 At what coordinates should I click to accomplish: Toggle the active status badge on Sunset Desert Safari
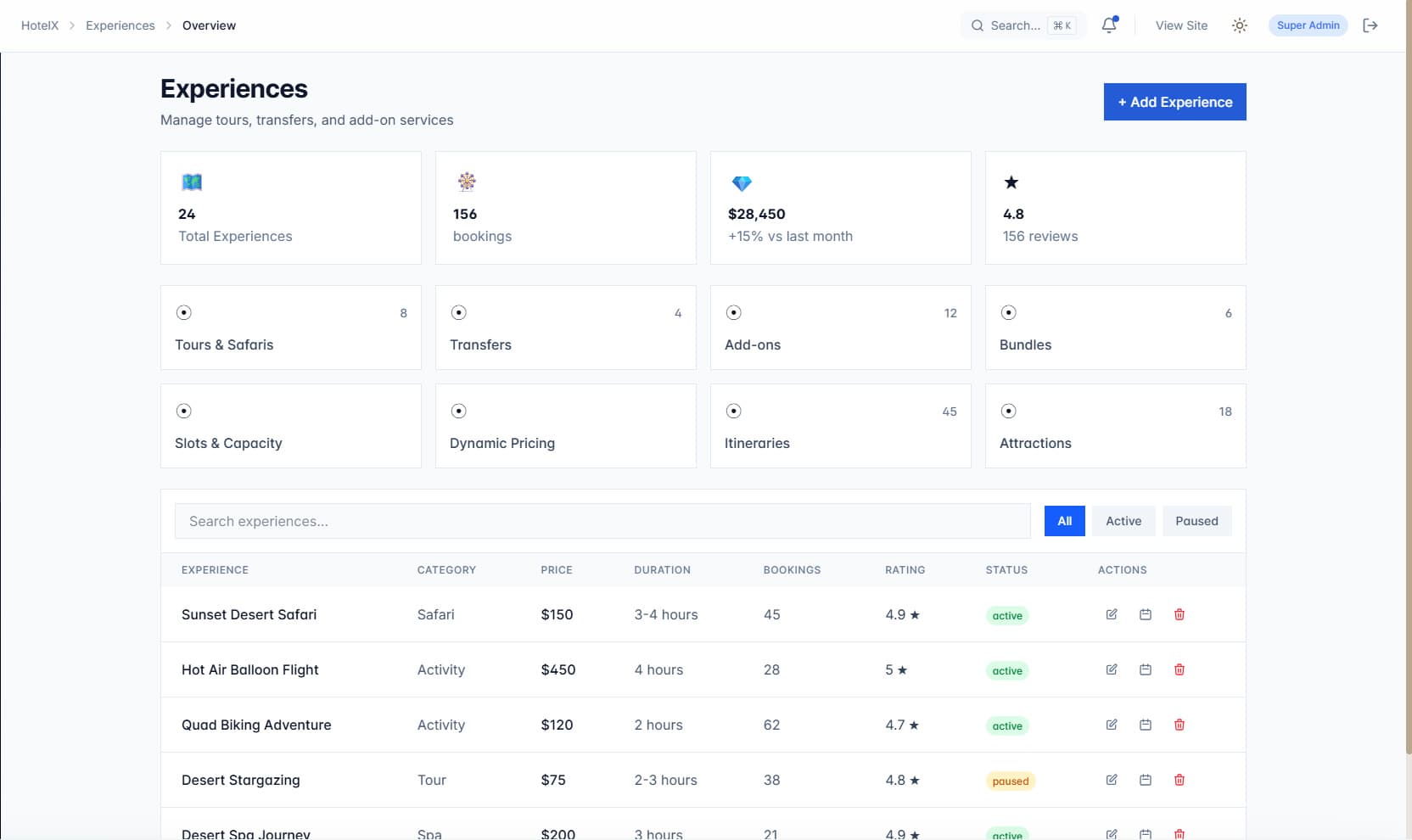(1006, 615)
